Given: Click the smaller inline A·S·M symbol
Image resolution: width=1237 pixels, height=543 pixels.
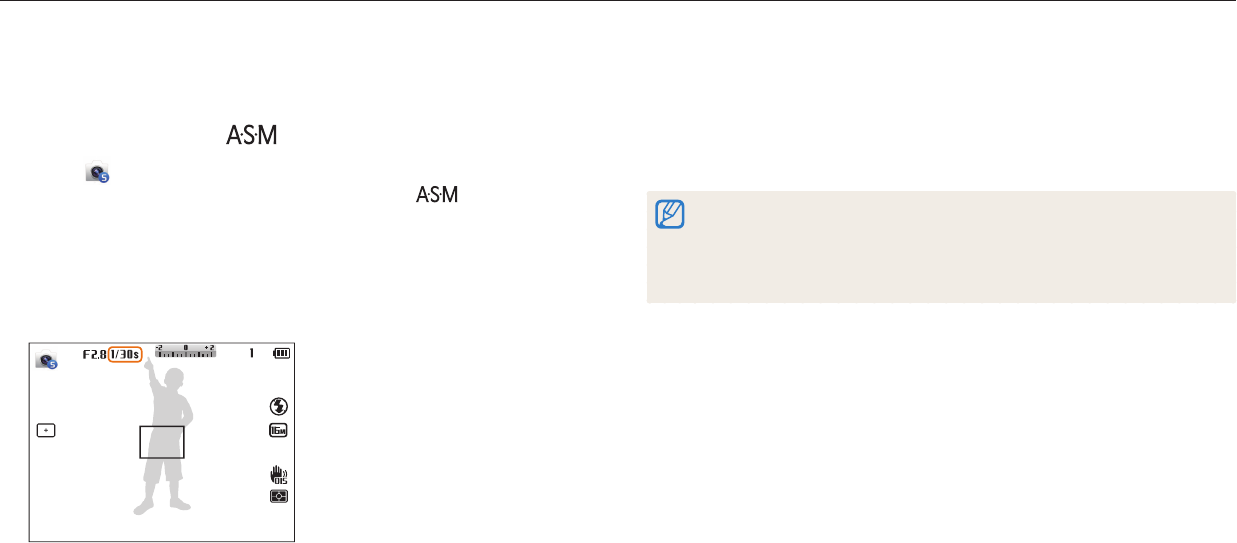Looking at the screenshot, I should 436,195.
